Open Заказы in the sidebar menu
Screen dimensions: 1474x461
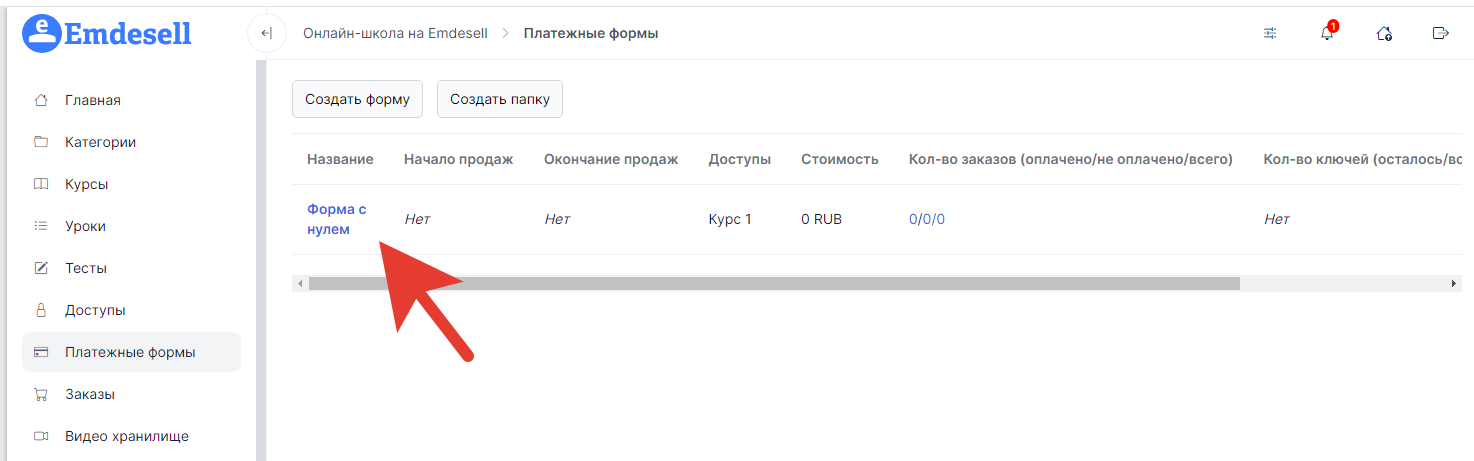click(x=89, y=394)
